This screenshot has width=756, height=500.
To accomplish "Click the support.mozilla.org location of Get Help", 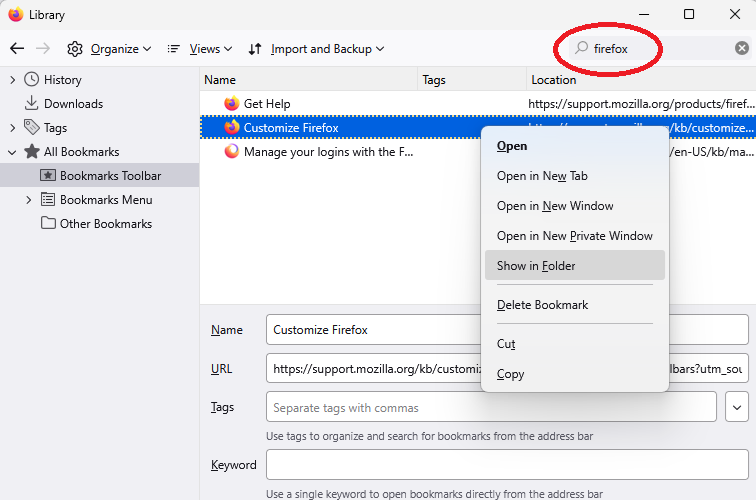I will click(641, 104).
